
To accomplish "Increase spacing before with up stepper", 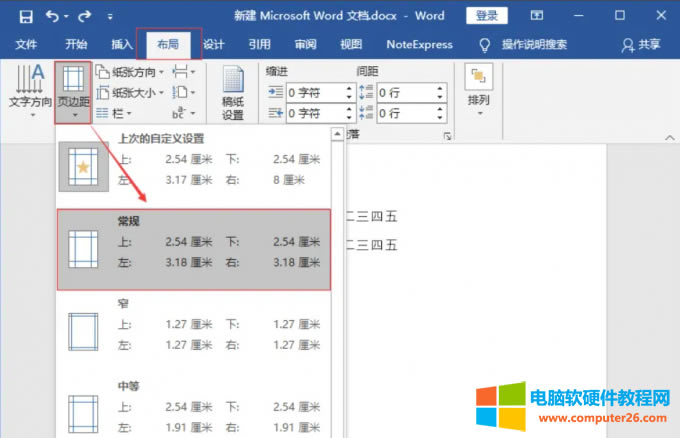I will click(440, 88).
